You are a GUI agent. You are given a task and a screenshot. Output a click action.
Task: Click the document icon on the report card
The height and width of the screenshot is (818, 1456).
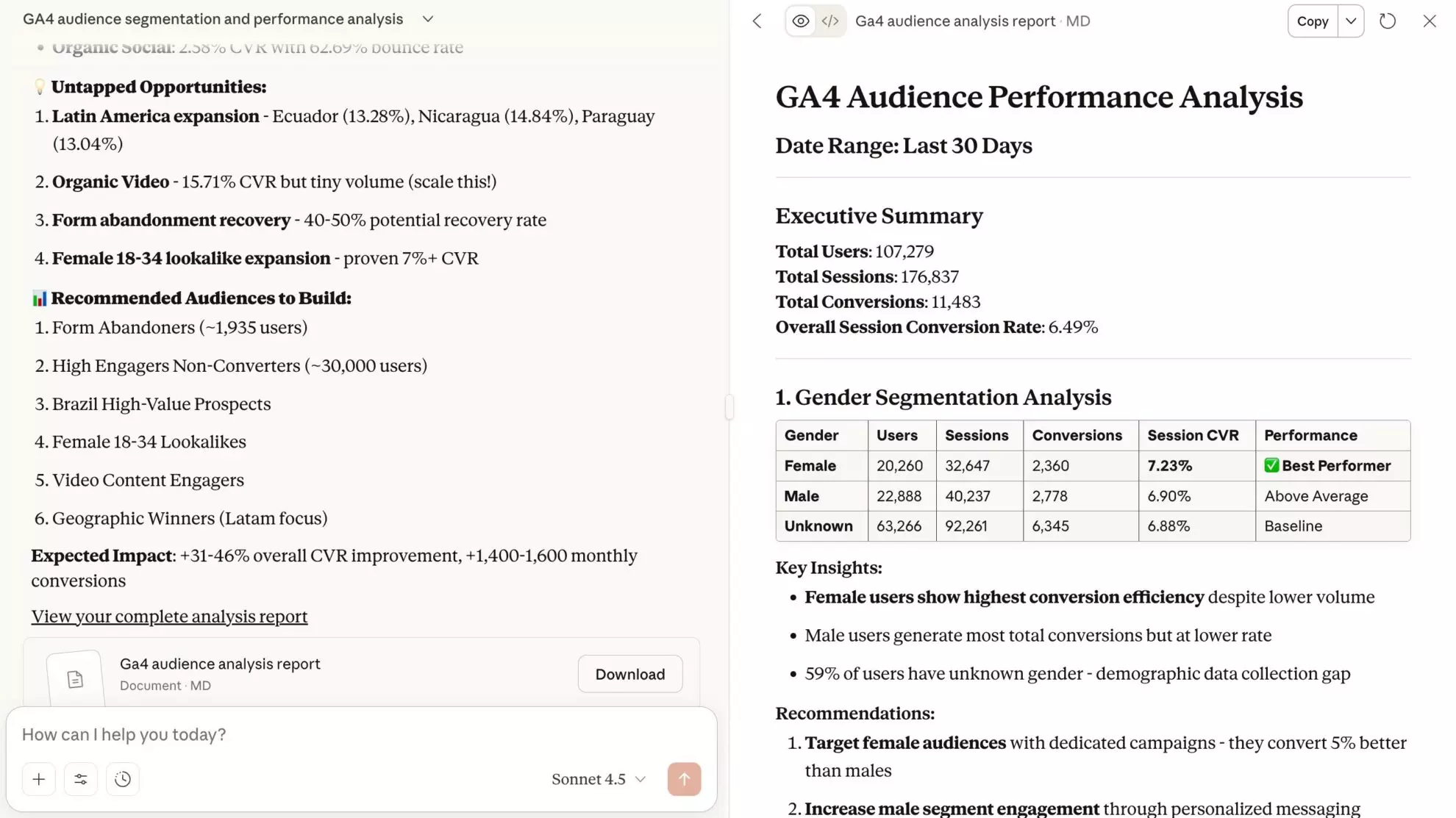74,678
